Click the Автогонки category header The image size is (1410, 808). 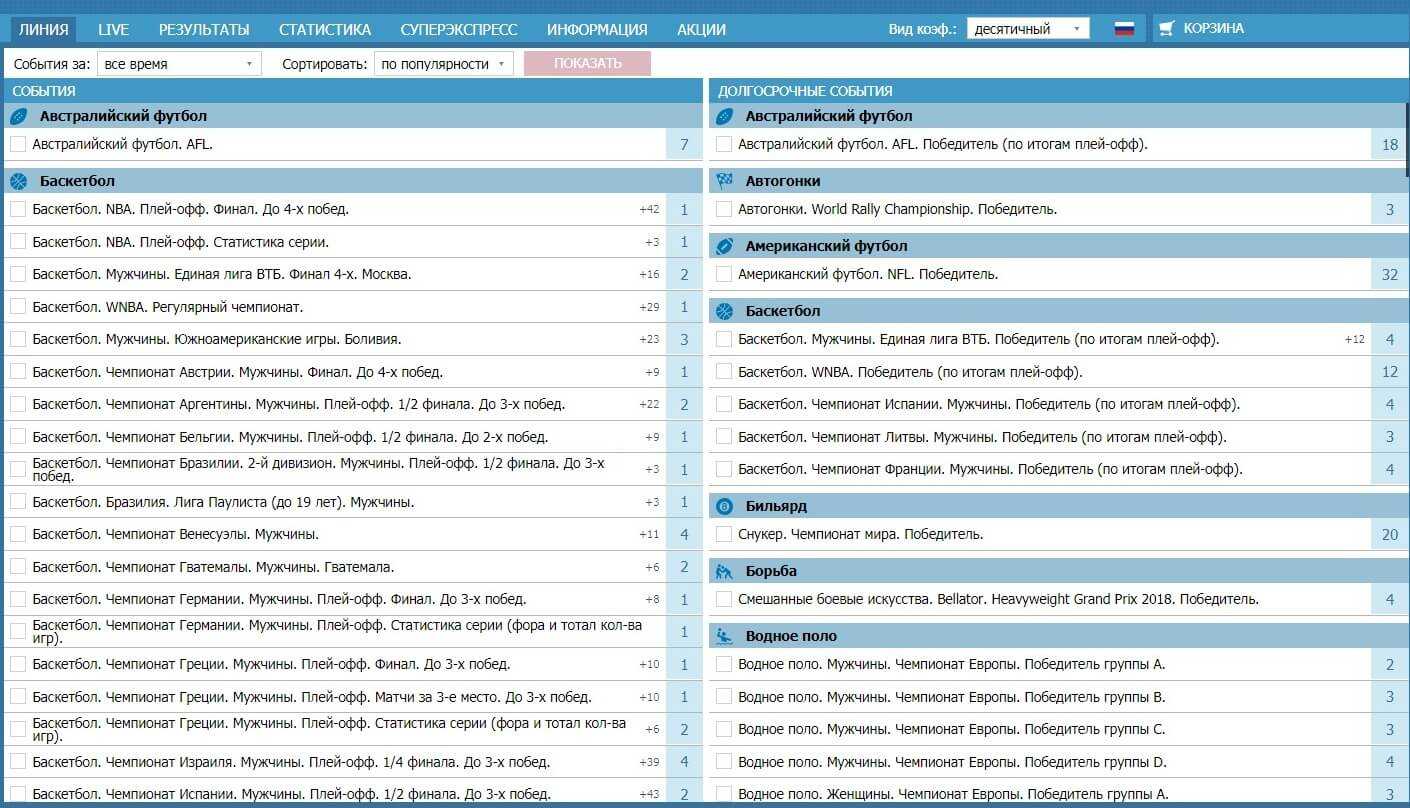pyautogui.click(x=1058, y=181)
